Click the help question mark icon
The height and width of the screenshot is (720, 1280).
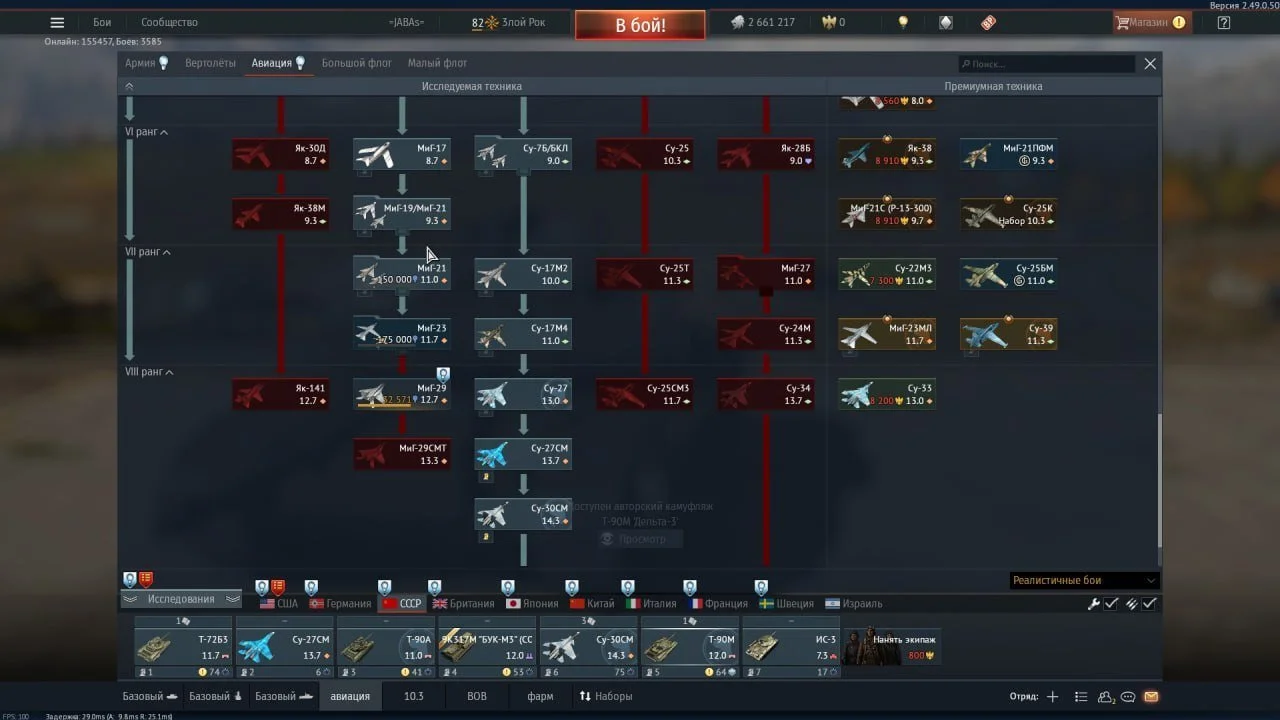click(1223, 22)
